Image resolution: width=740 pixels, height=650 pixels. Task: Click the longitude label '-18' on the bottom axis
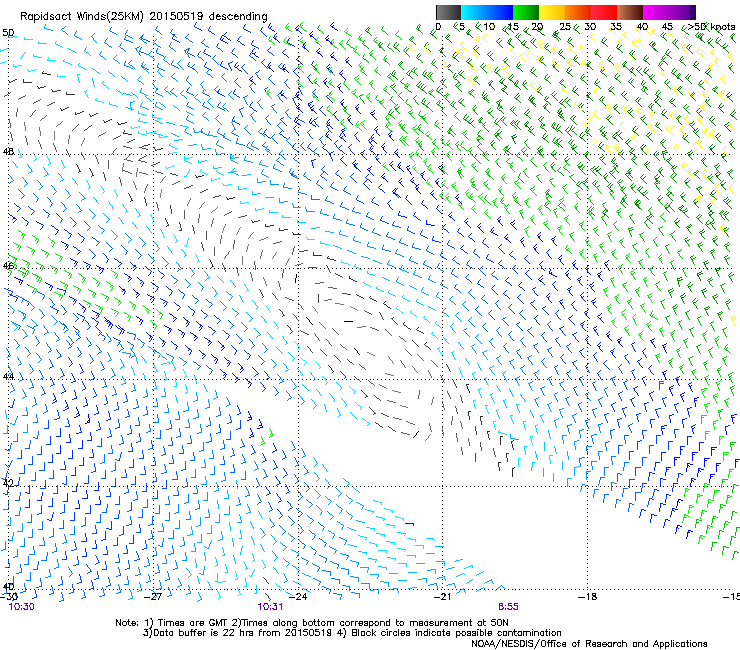click(587, 597)
